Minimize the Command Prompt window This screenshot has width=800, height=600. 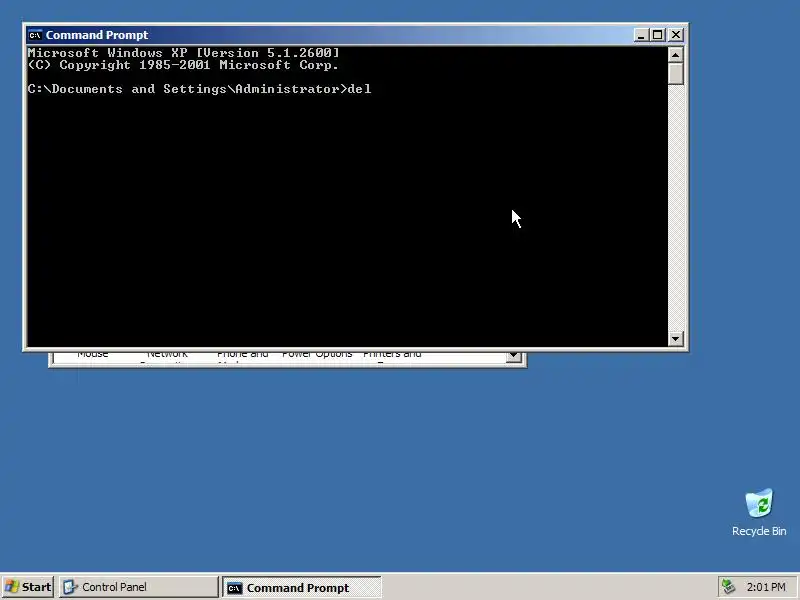coord(641,35)
